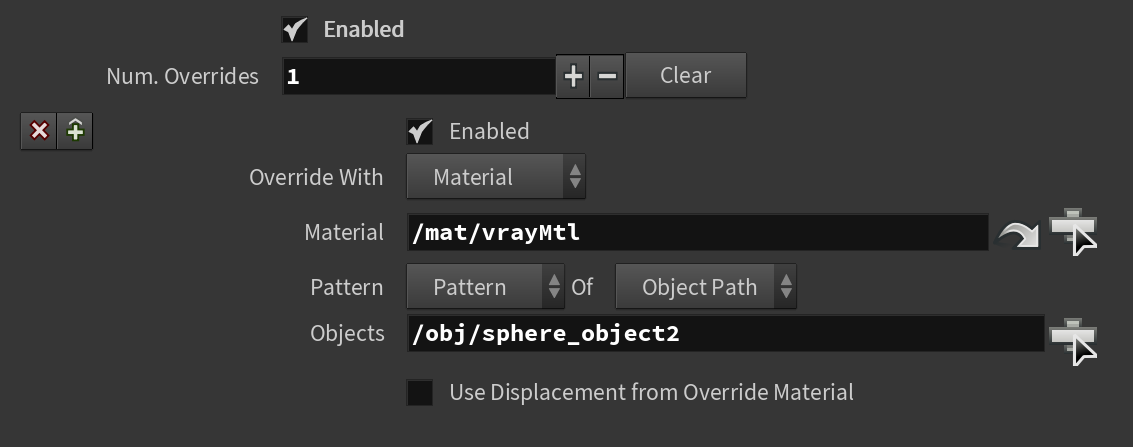Select the Objects field containing /obj/sphere_object2
1133x447 pixels.
[726, 334]
